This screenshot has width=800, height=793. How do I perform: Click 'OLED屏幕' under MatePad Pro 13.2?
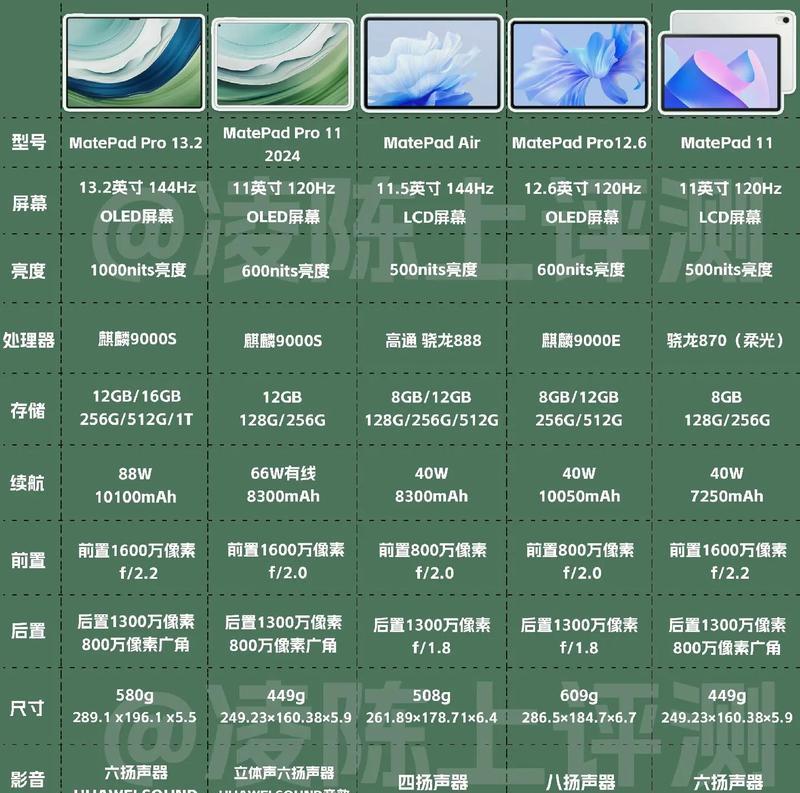pos(137,216)
